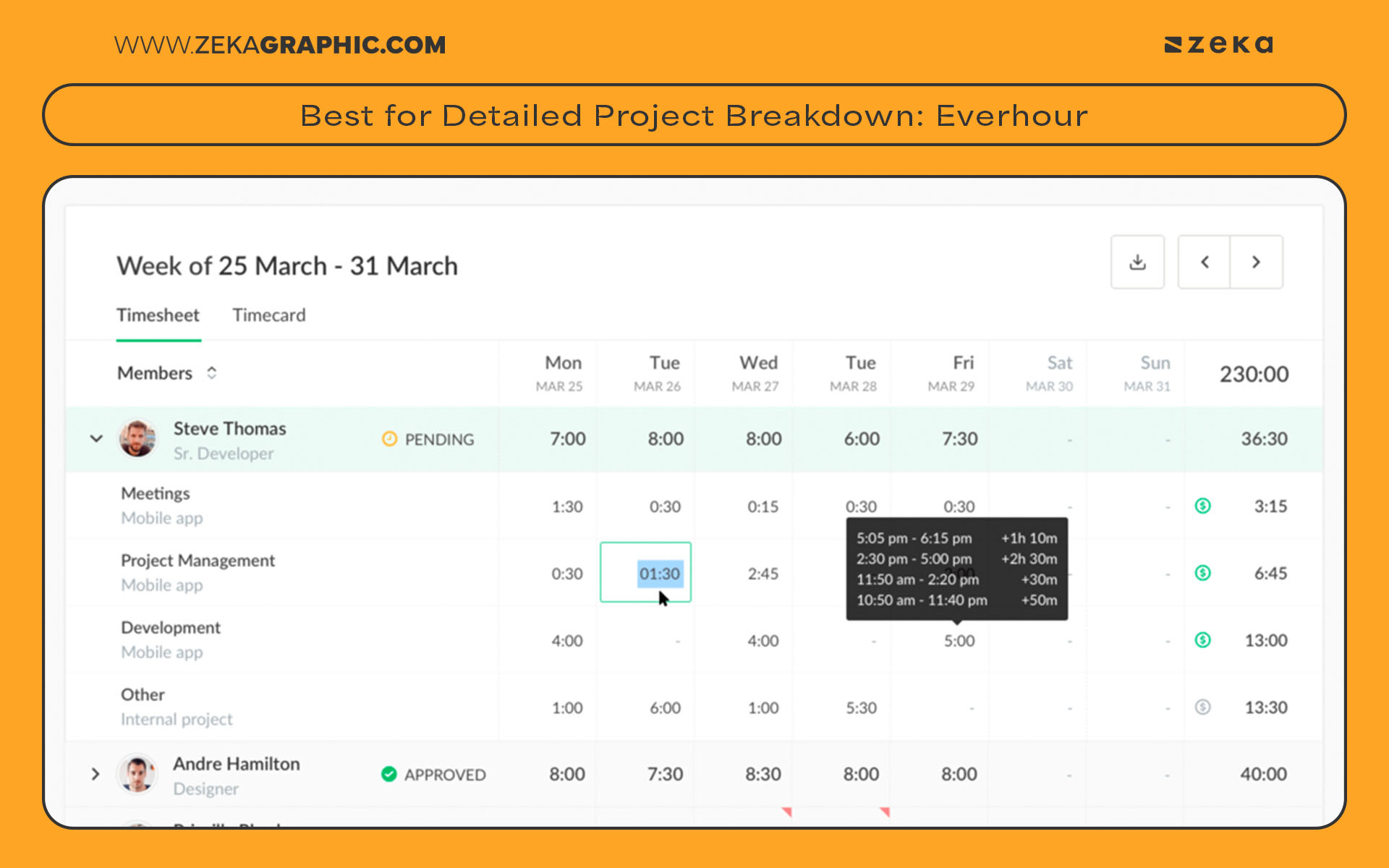
Task: Click the billable dollar icon on the Meetings row
Action: (x=1202, y=506)
